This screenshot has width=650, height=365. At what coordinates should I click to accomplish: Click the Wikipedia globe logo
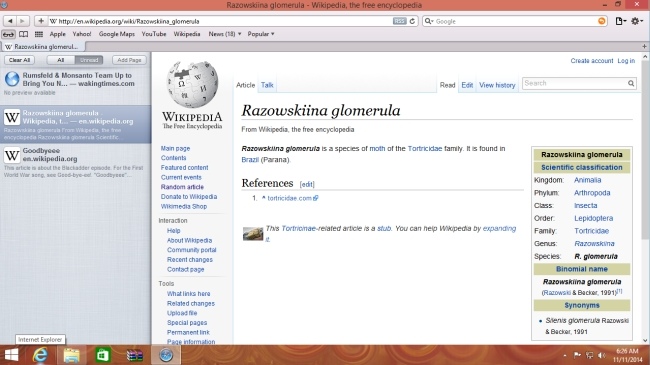click(x=192, y=84)
